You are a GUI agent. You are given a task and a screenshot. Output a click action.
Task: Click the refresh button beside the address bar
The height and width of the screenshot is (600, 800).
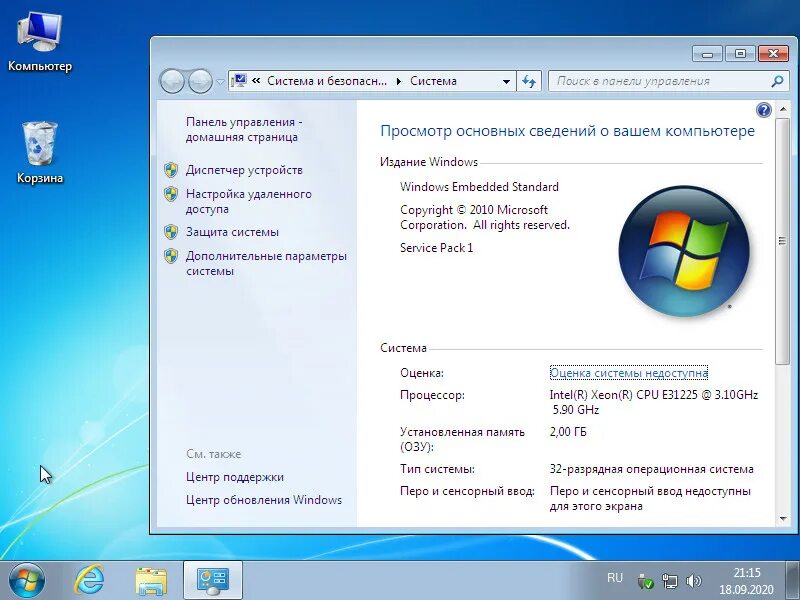coord(529,81)
